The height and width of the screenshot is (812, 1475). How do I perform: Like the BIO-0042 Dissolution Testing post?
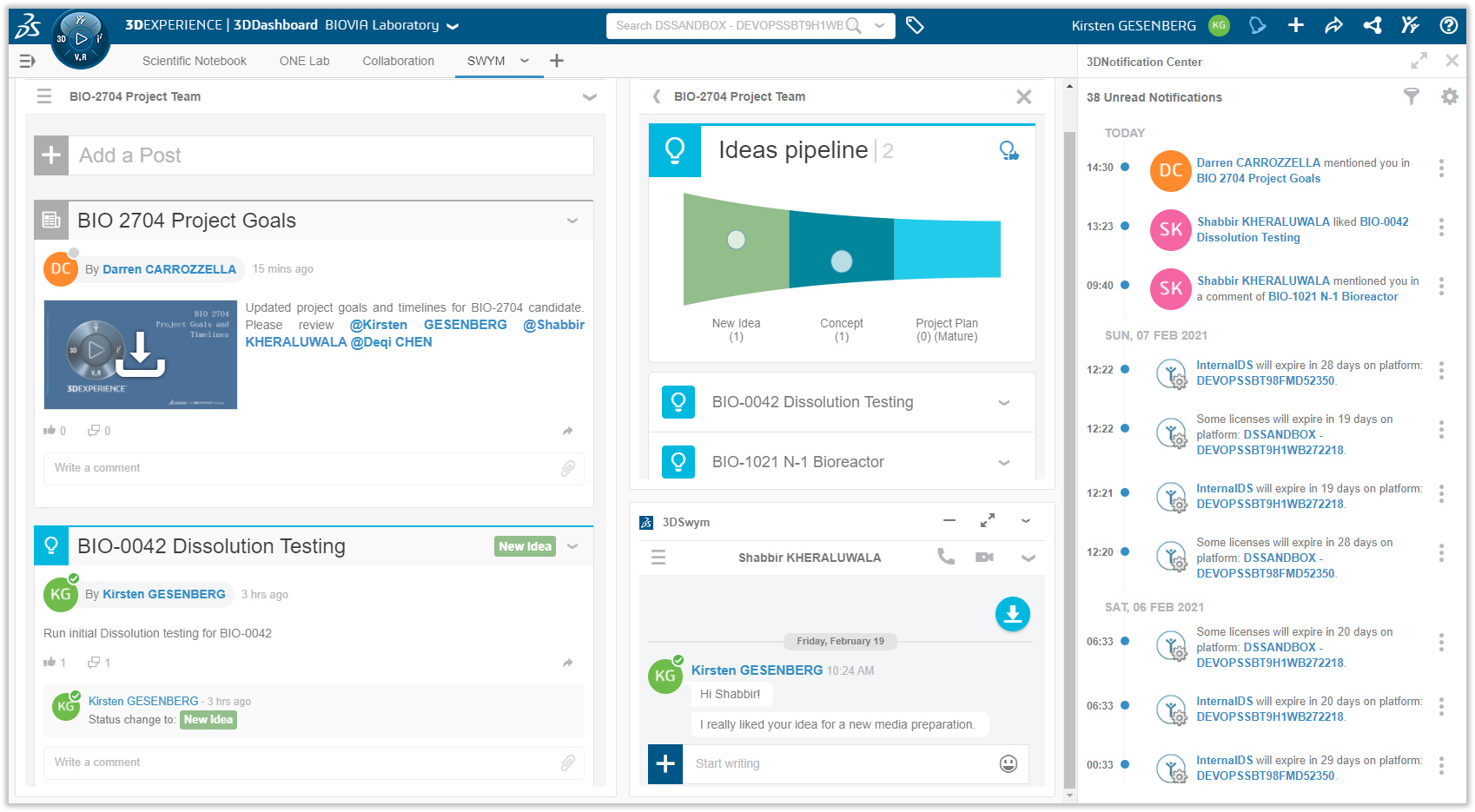50,663
